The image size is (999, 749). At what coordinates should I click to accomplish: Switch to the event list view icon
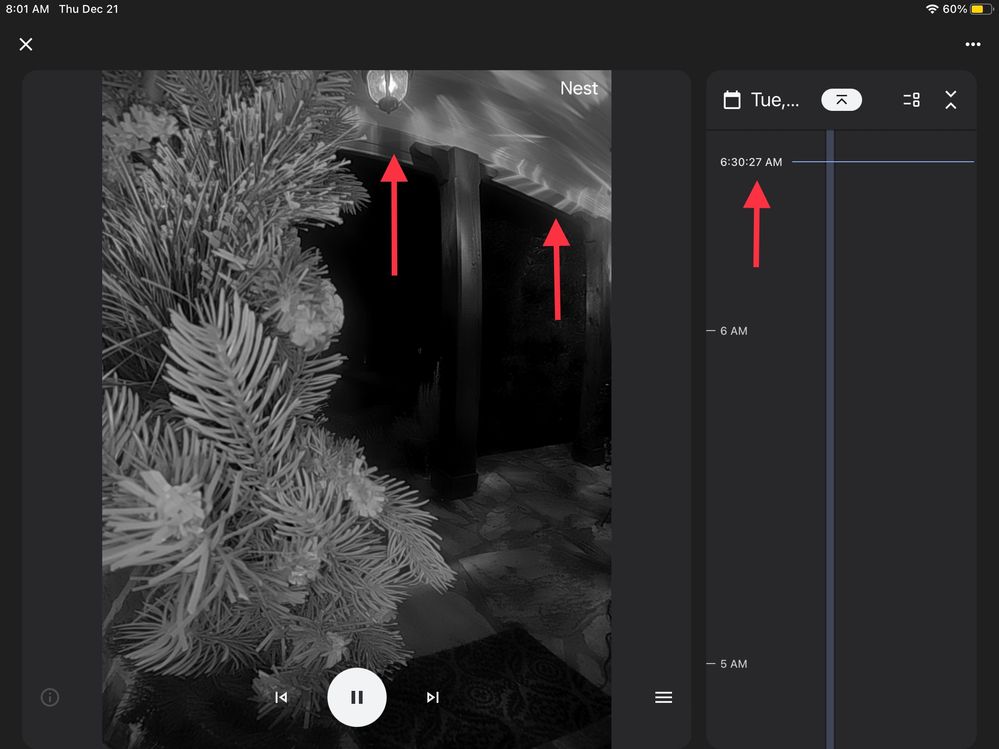pyautogui.click(x=911, y=100)
